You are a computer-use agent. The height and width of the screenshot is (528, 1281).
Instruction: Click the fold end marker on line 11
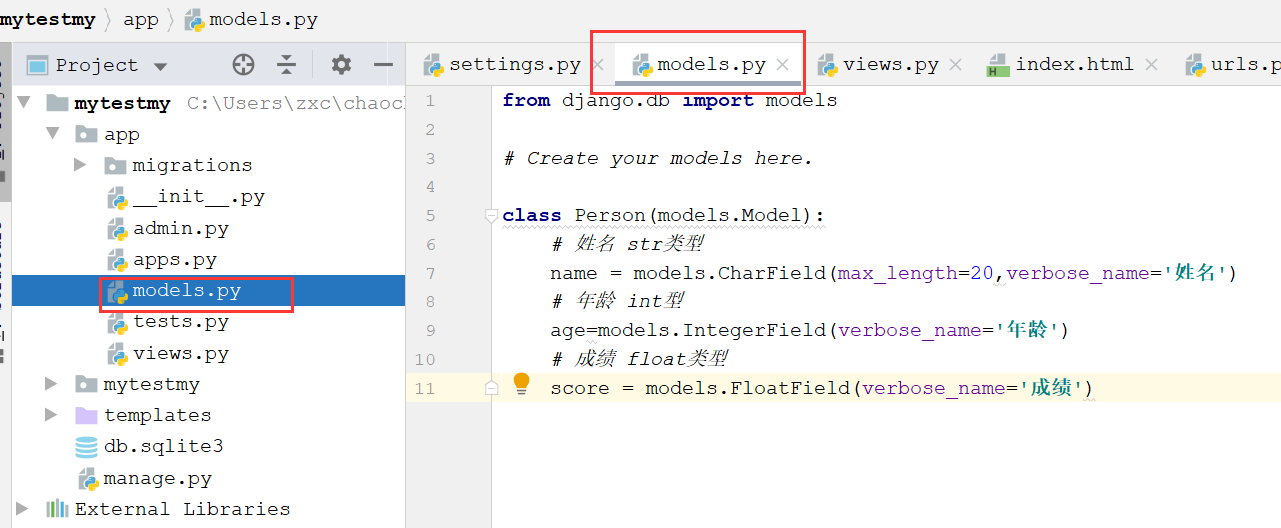tap(491, 388)
